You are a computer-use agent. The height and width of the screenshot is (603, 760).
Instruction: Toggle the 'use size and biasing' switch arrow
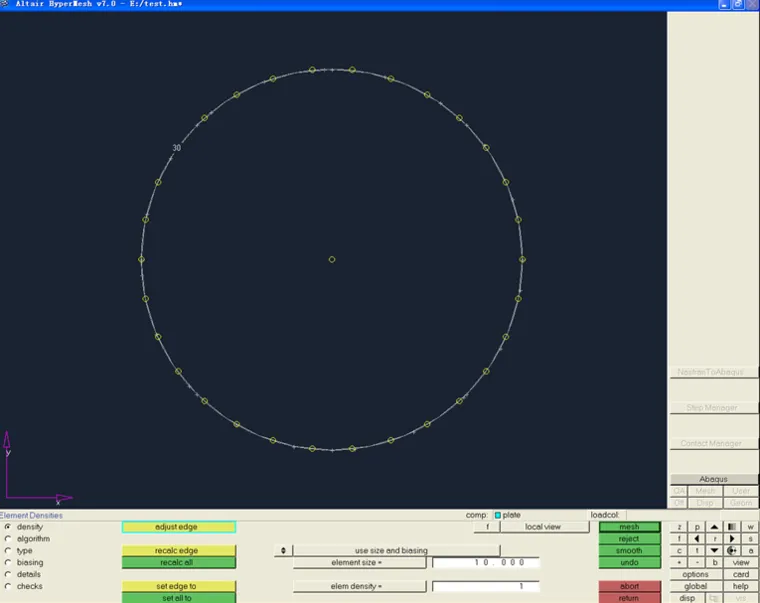pos(283,551)
